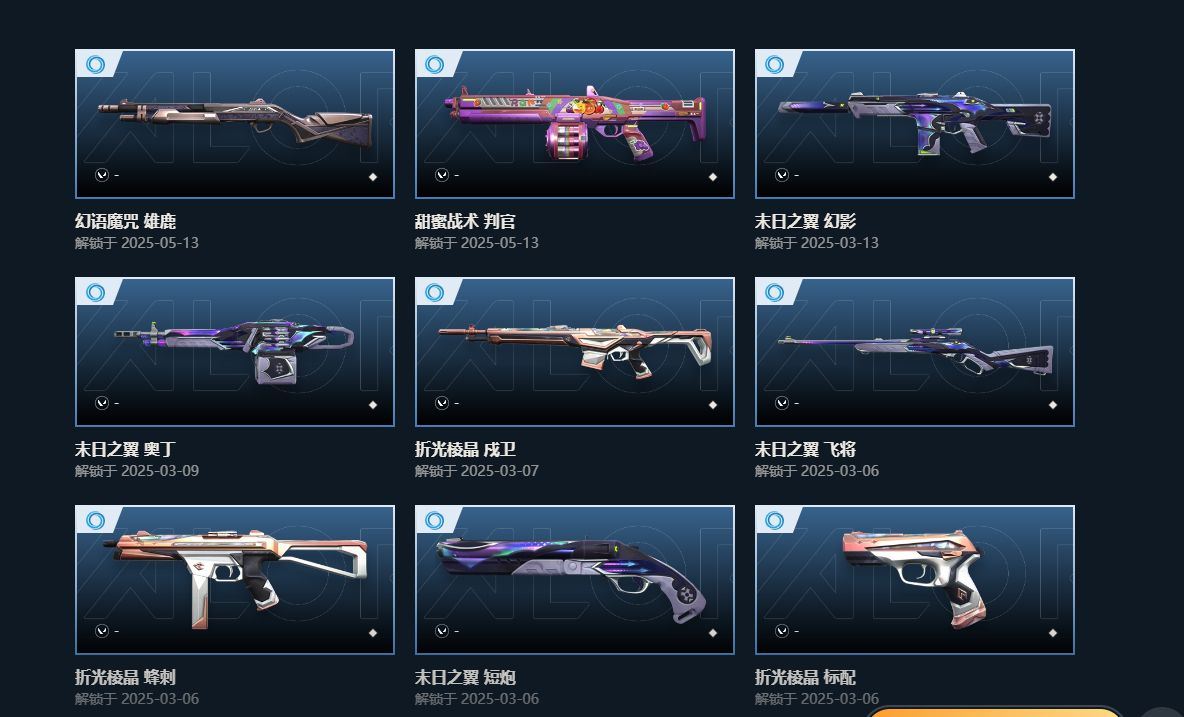Select the 末日之翼 幻影 rifle image
Image resolution: width=1184 pixels, height=717 pixels.
point(915,123)
